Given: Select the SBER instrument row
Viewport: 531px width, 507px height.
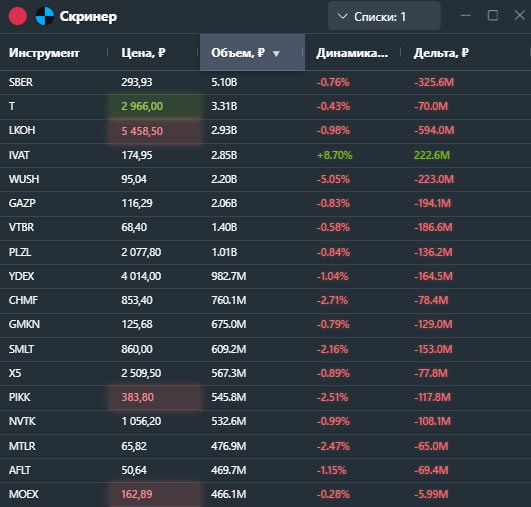Looking at the screenshot, I should [x=266, y=82].
